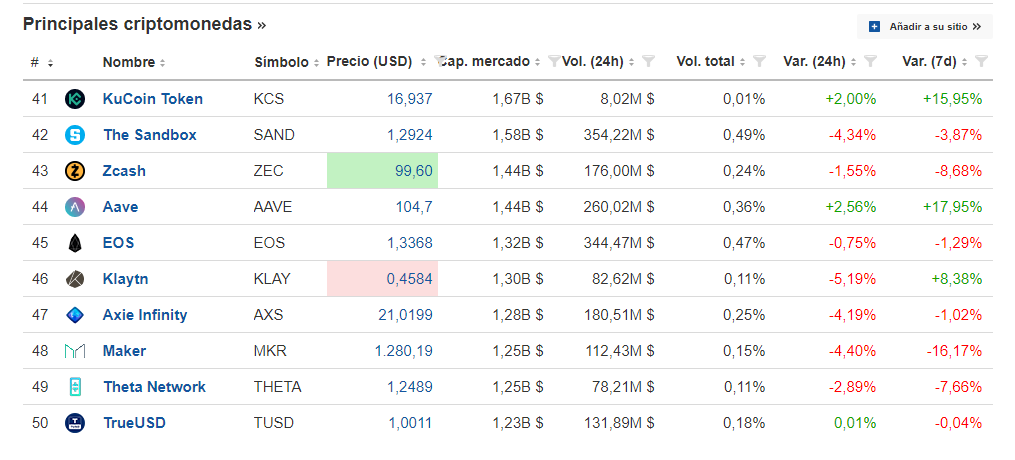Open Klaytn name link
Image resolution: width=1015 pixels, height=460 pixels.
(126, 279)
